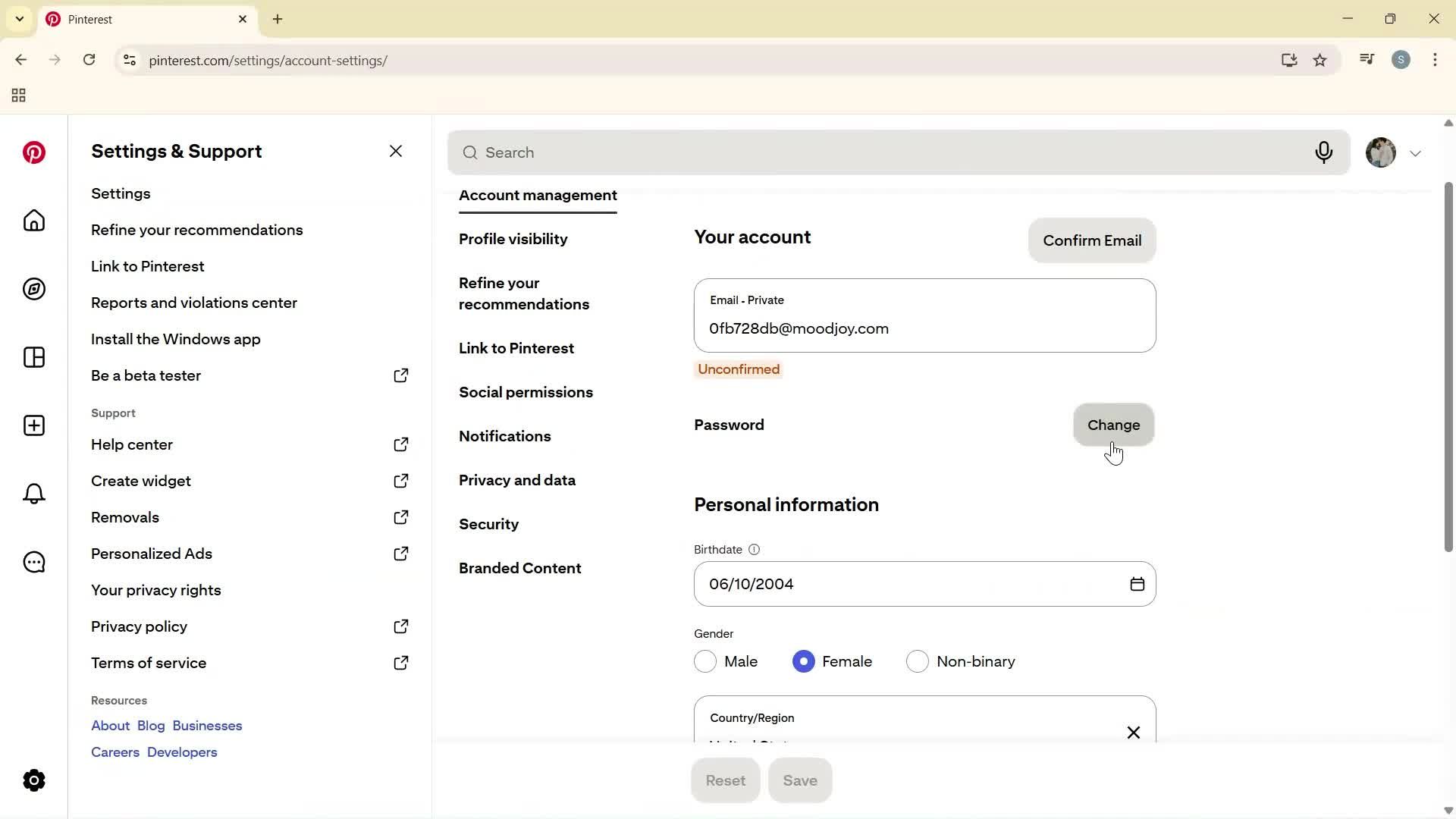Select the Female gender radio button
This screenshot has height=819, width=1456.
(803, 661)
